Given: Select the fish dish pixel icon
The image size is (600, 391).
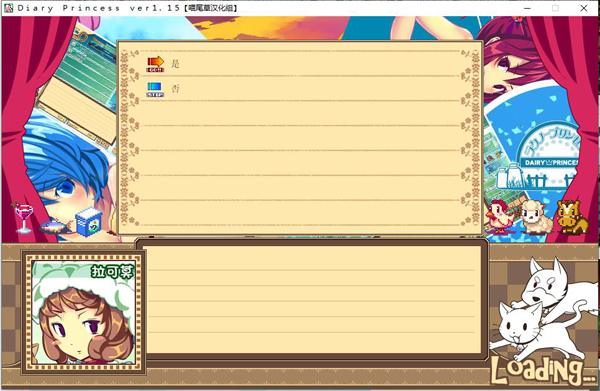Looking at the screenshot, I should click(55, 226).
